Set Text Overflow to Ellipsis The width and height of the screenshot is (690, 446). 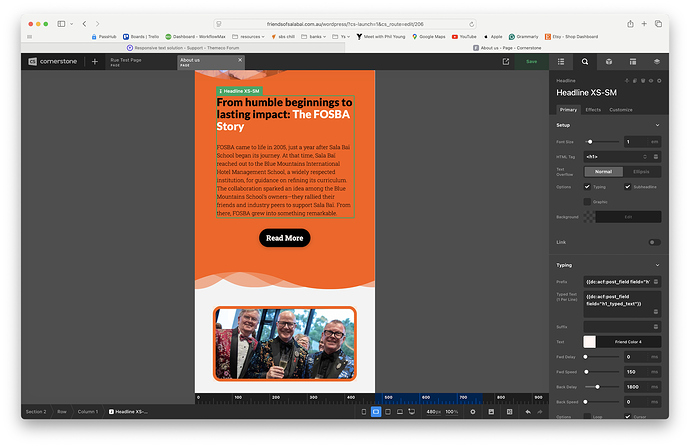tap(641, 172)
